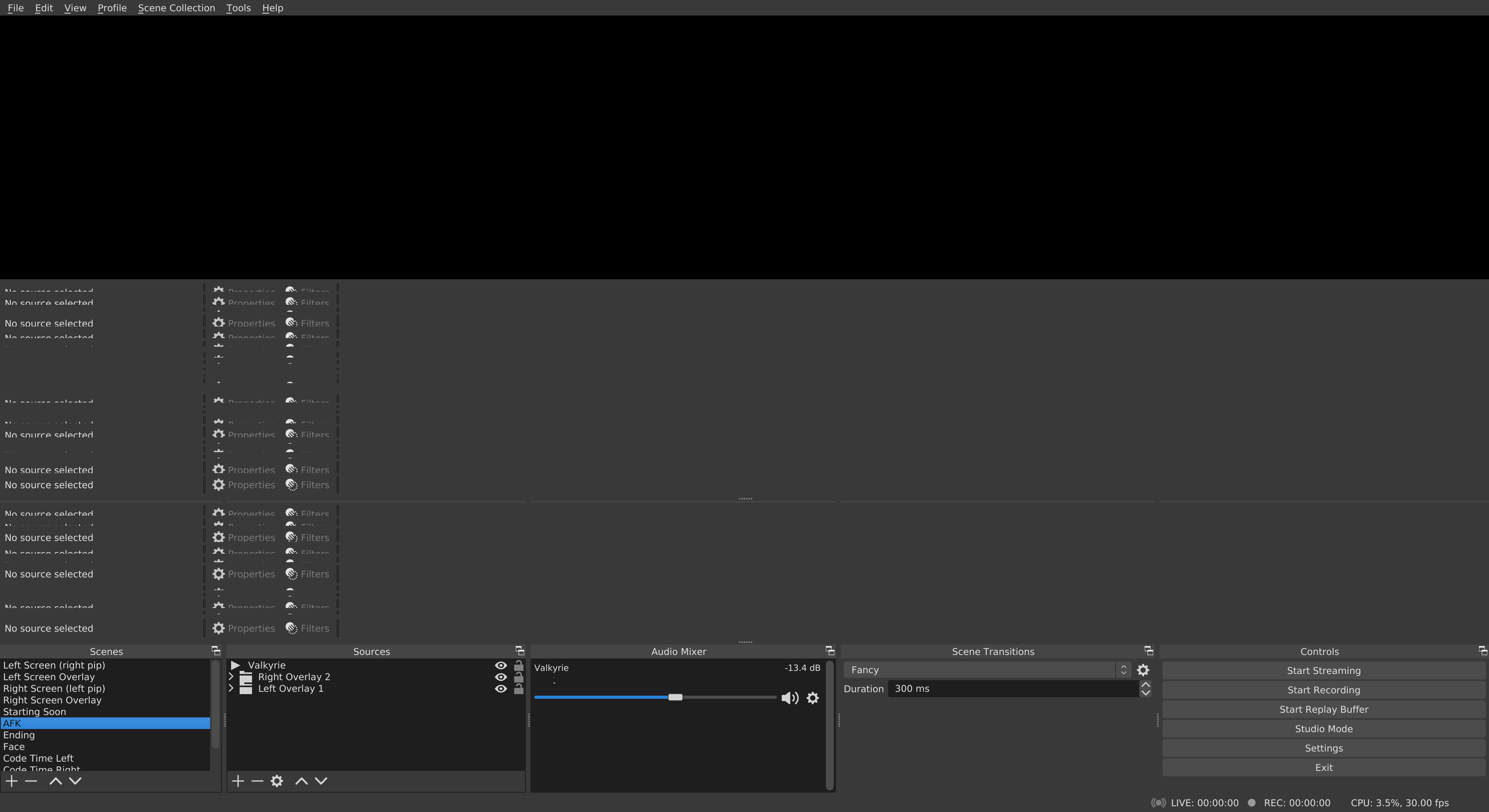Viewport: 1489px width, 812px height.
Task: Open the Fancy transition dropdown
Action: (986, 670)
